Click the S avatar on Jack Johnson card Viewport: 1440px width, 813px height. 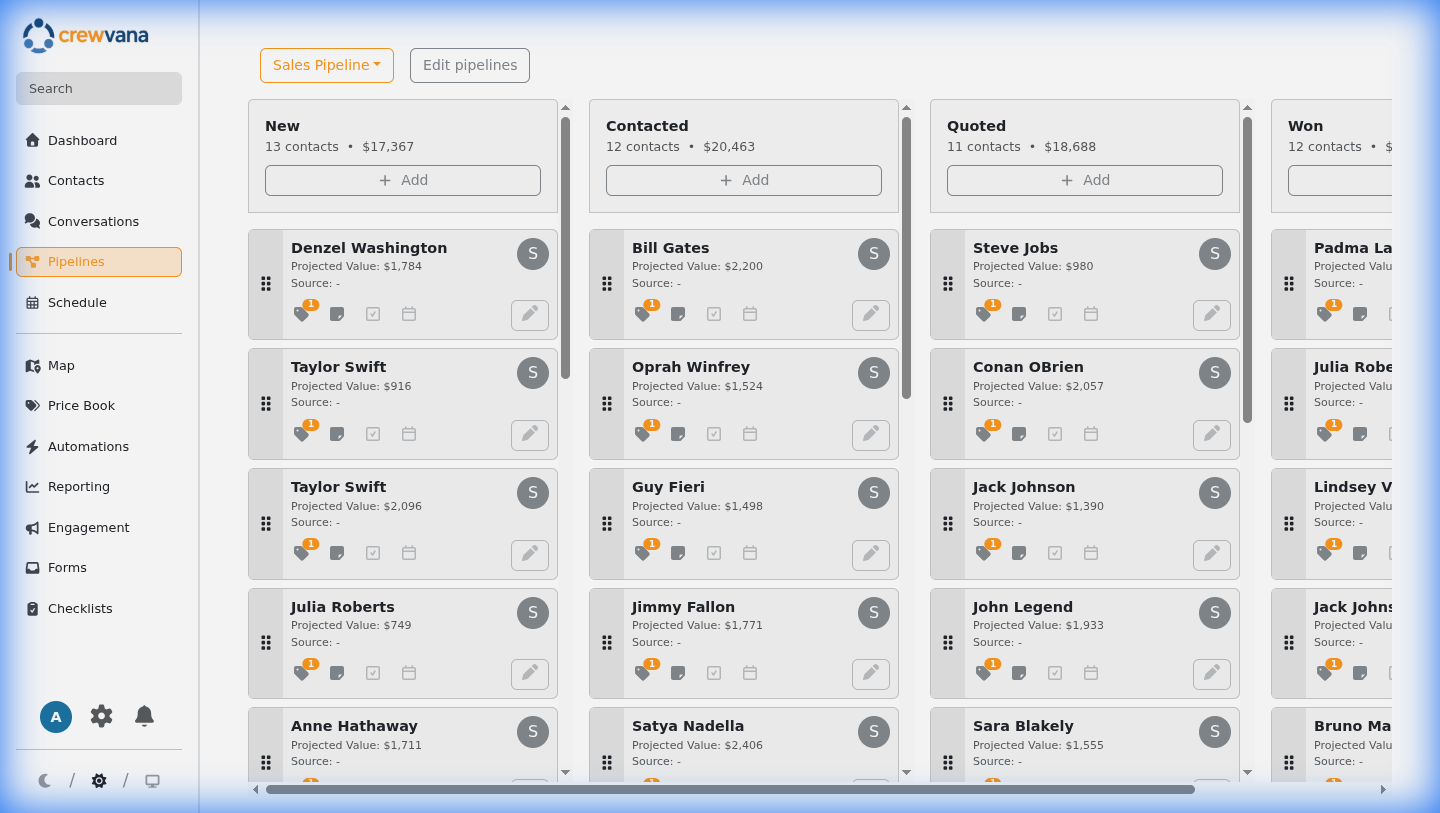click(x=1214, y=493)
